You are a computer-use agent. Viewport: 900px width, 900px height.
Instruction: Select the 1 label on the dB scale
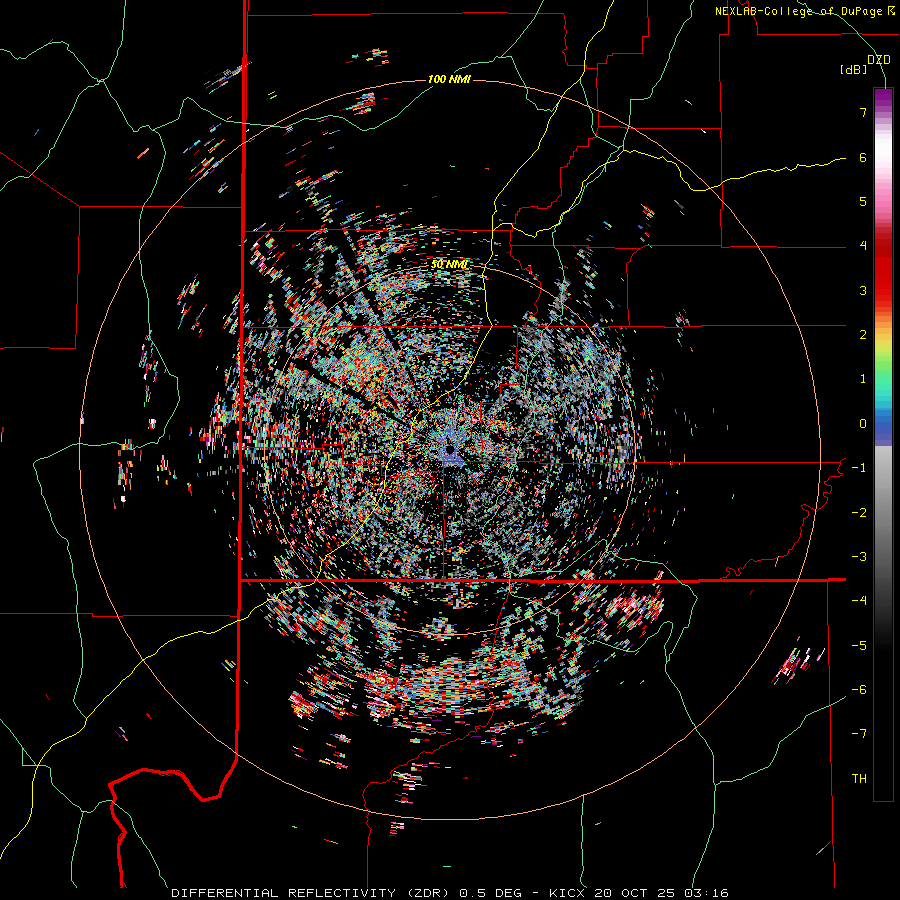(x=863, y=379)
